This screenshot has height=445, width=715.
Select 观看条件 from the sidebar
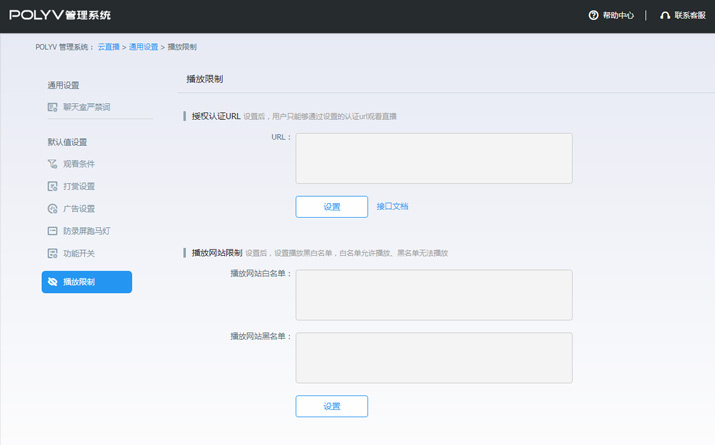(x=79, y=164)
